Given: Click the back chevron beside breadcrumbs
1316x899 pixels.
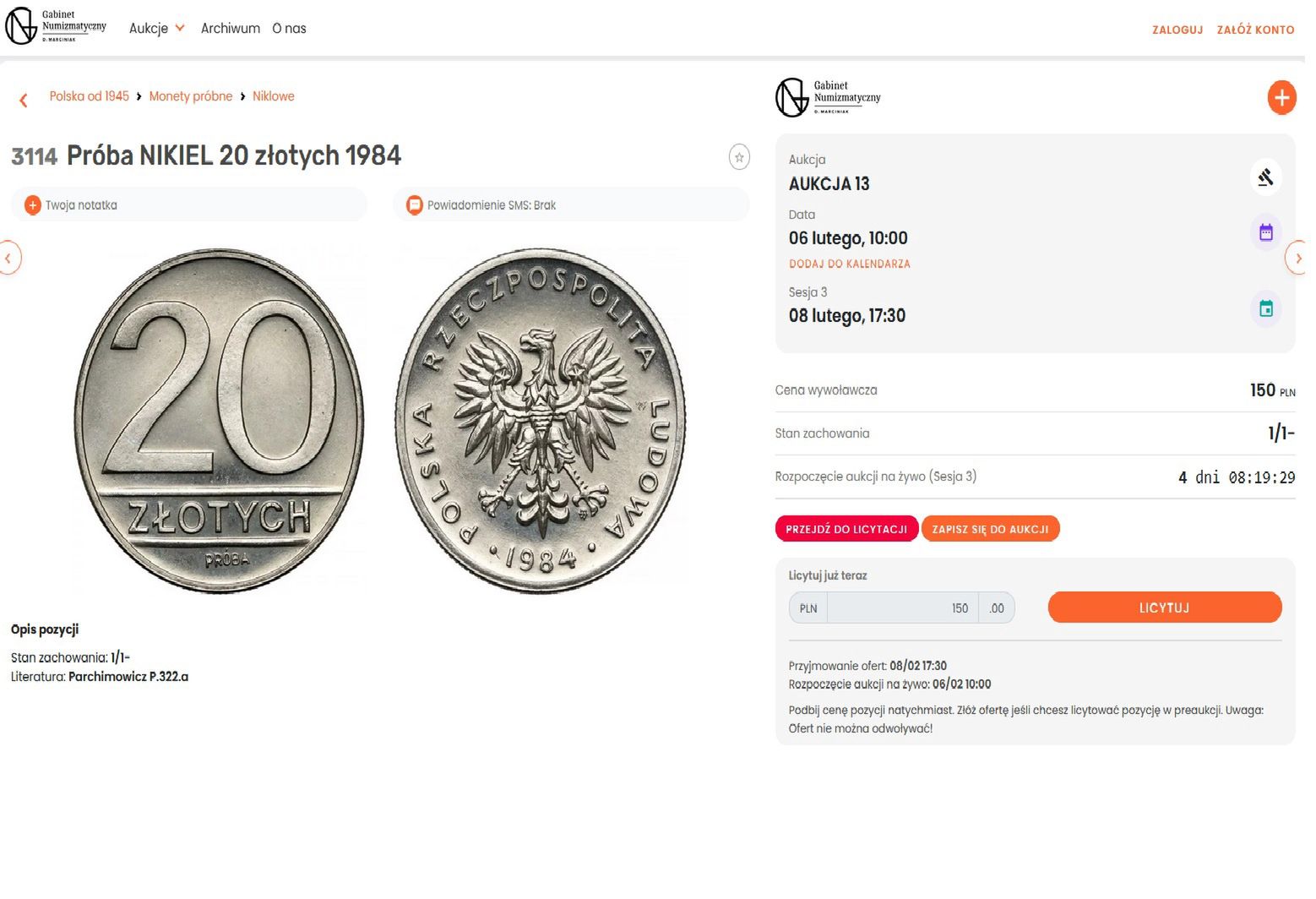Looking at the screenshot, I should click(24, 101).
